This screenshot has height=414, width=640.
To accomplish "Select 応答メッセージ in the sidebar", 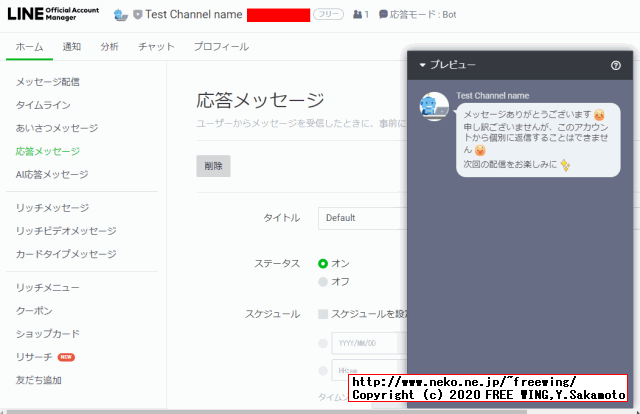I will coord(47,151).
